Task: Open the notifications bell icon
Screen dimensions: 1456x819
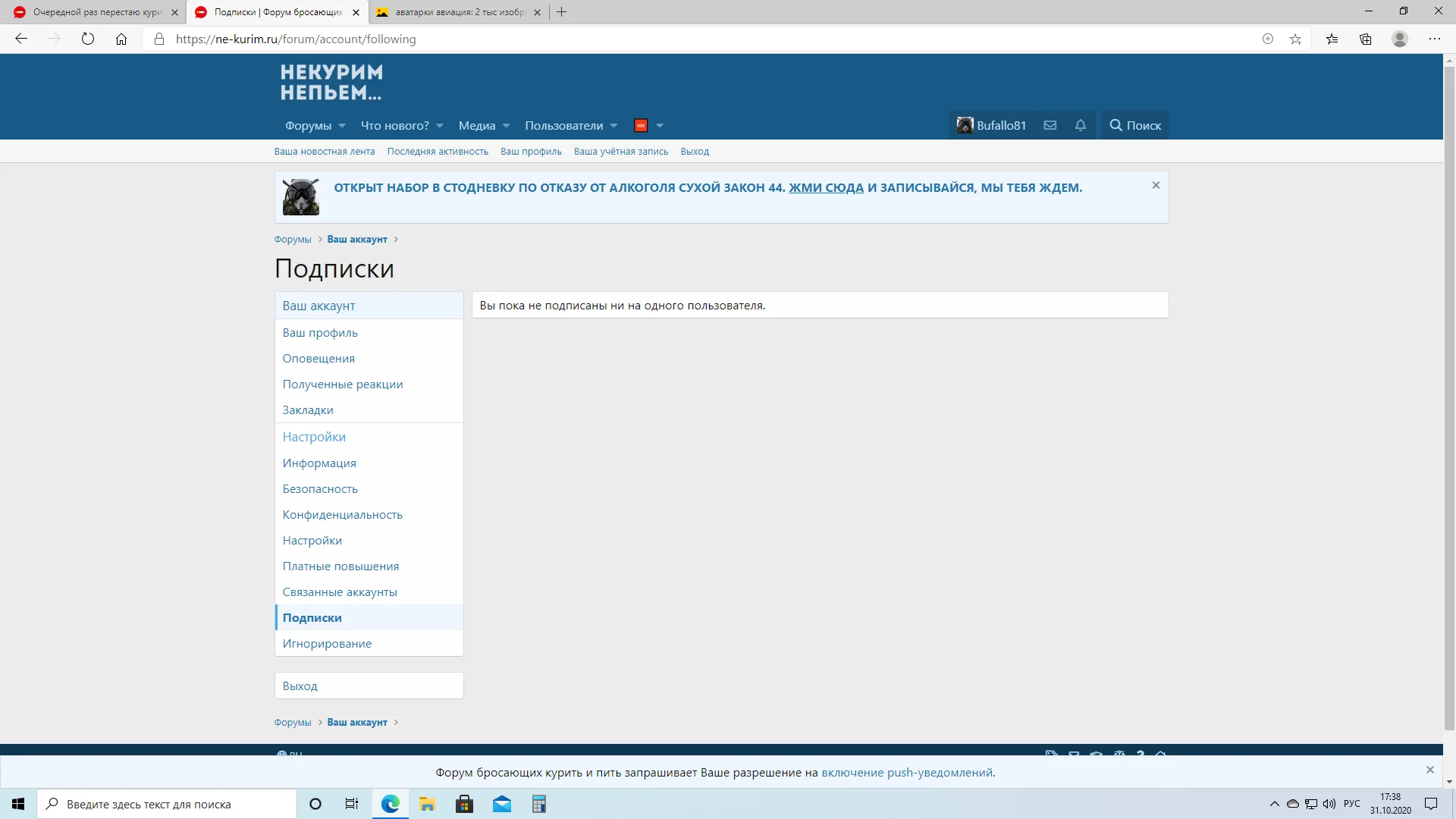Action: click(1080, 125)
